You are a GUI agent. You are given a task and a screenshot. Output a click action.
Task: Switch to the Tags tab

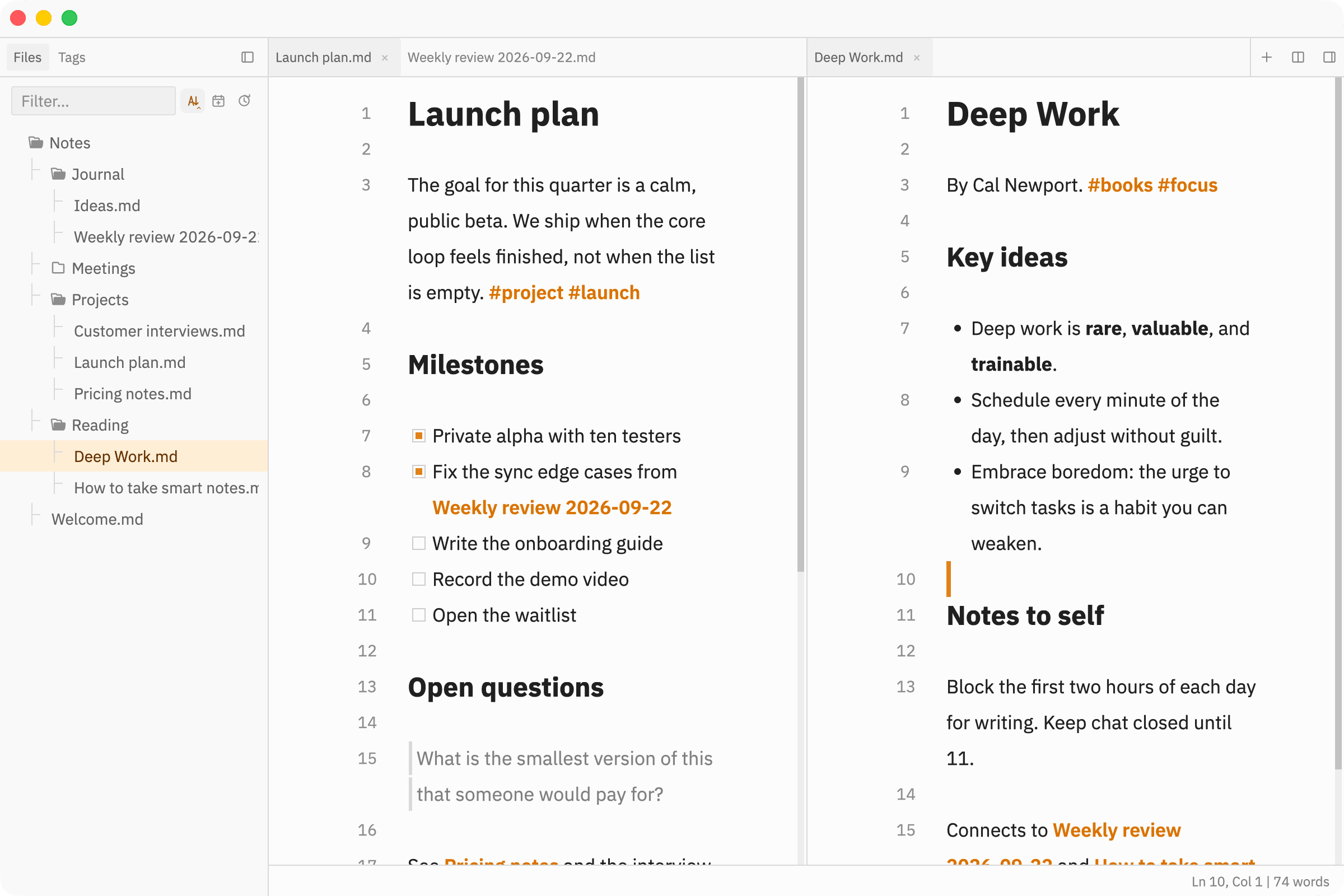[x=72, y=57]
